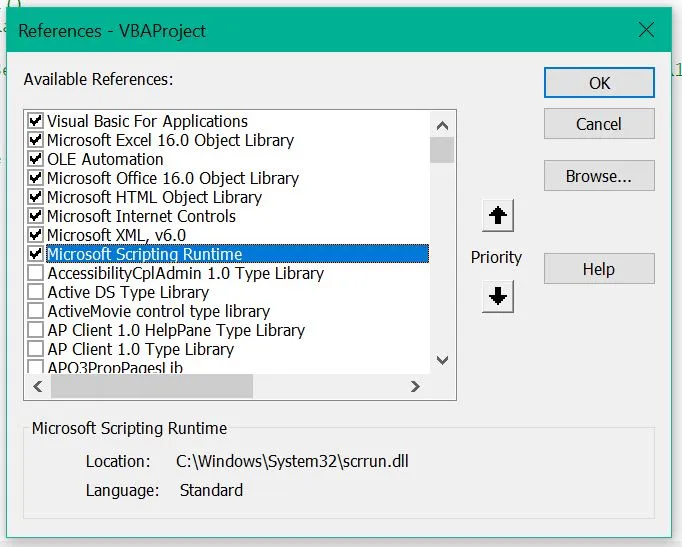Viewport: 682px width, 547px height.
Task: Select ActiveMovie control type library entry
Action: coord(158,311)
